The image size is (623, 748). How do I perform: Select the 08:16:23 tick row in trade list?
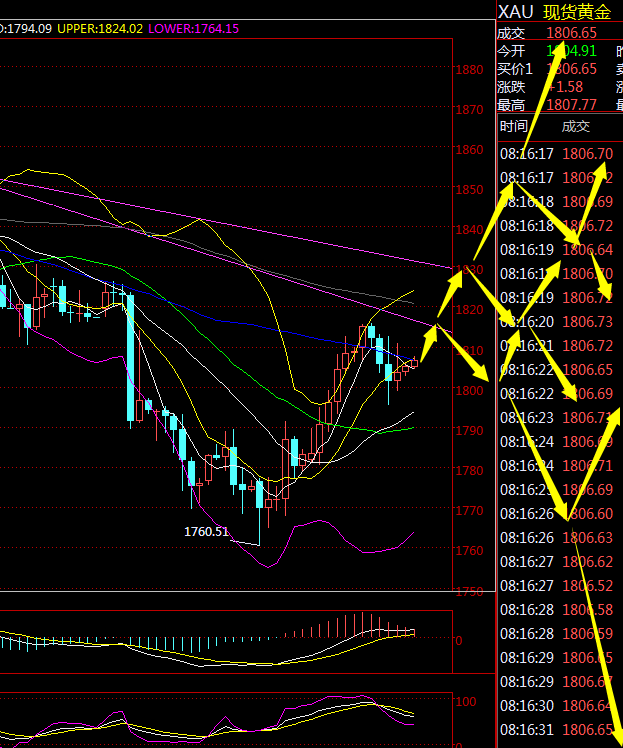pyautogui.click(x=558, y=417)
